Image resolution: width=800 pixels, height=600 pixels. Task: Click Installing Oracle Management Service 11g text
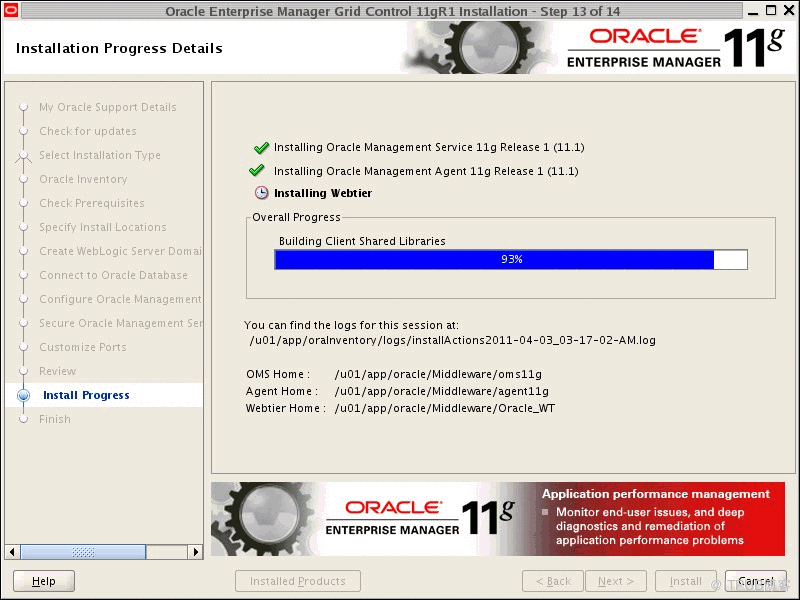click(429, 147)
